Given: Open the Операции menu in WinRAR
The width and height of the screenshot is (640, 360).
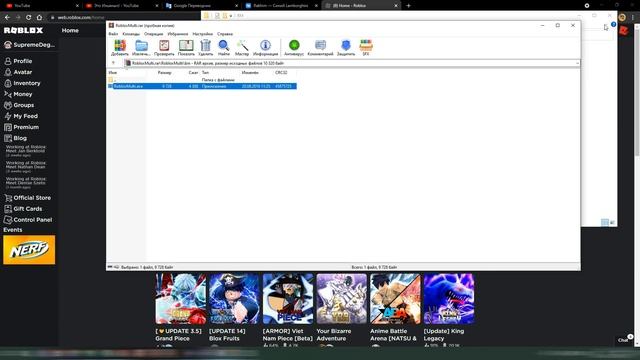Looking at the screenshot, I should pyautogui.click(x=153, y=34).
